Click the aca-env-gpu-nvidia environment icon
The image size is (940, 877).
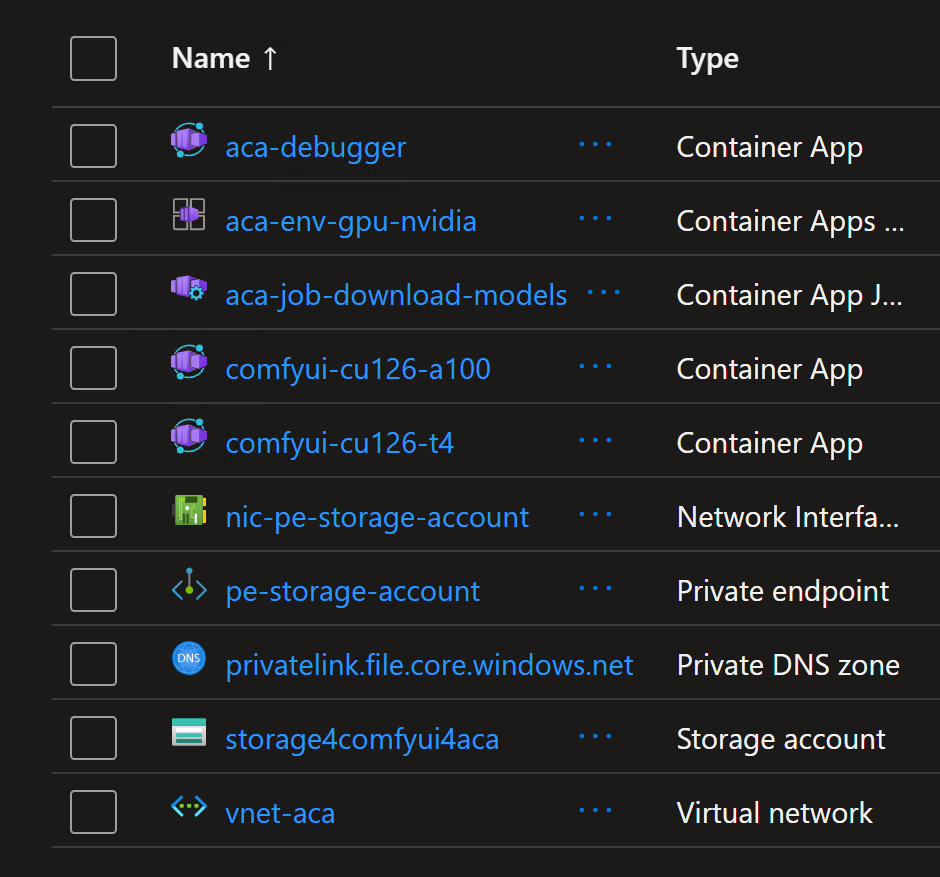[189, 214]
